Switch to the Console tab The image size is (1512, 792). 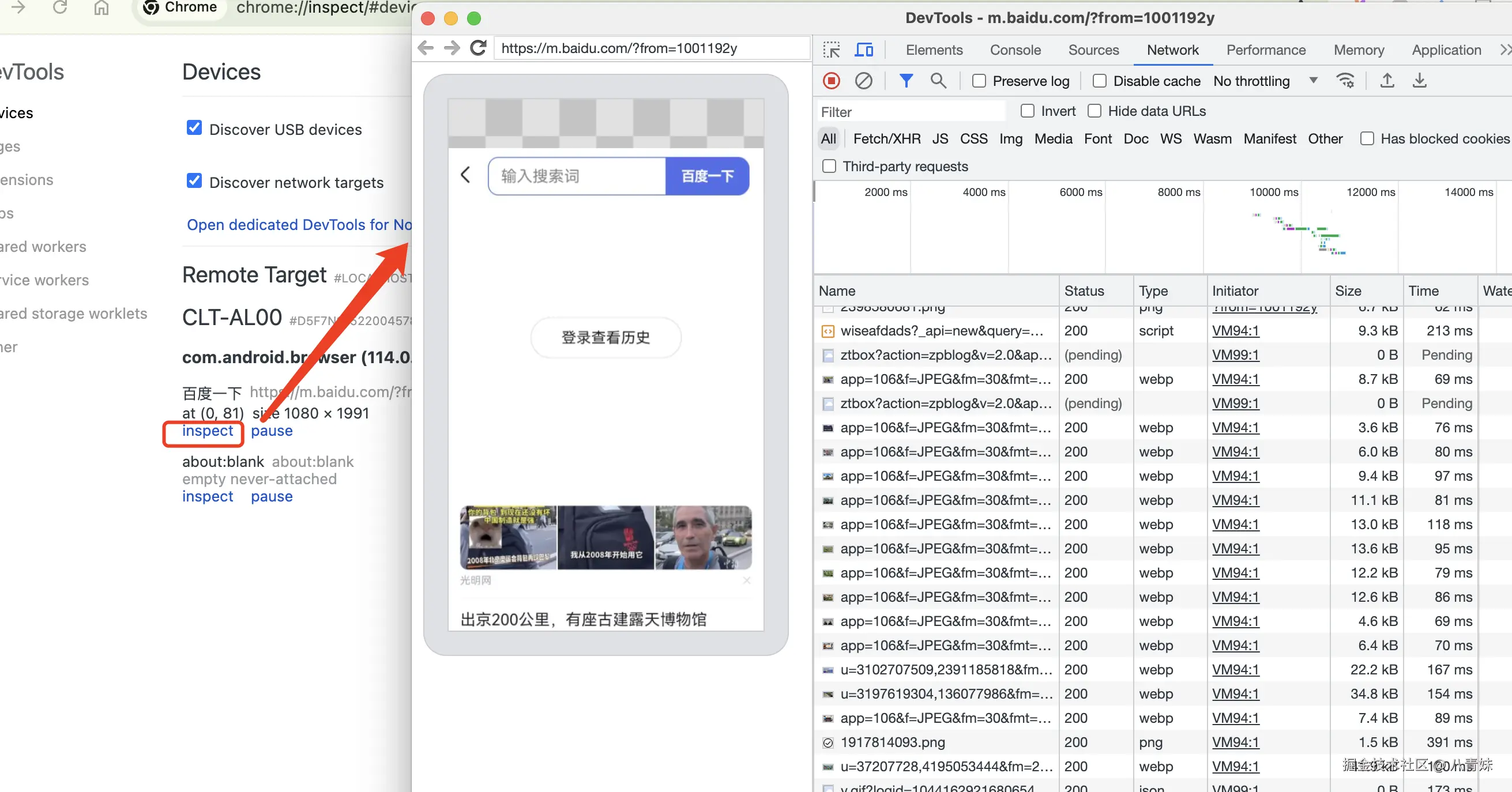tap(1015, 50)
